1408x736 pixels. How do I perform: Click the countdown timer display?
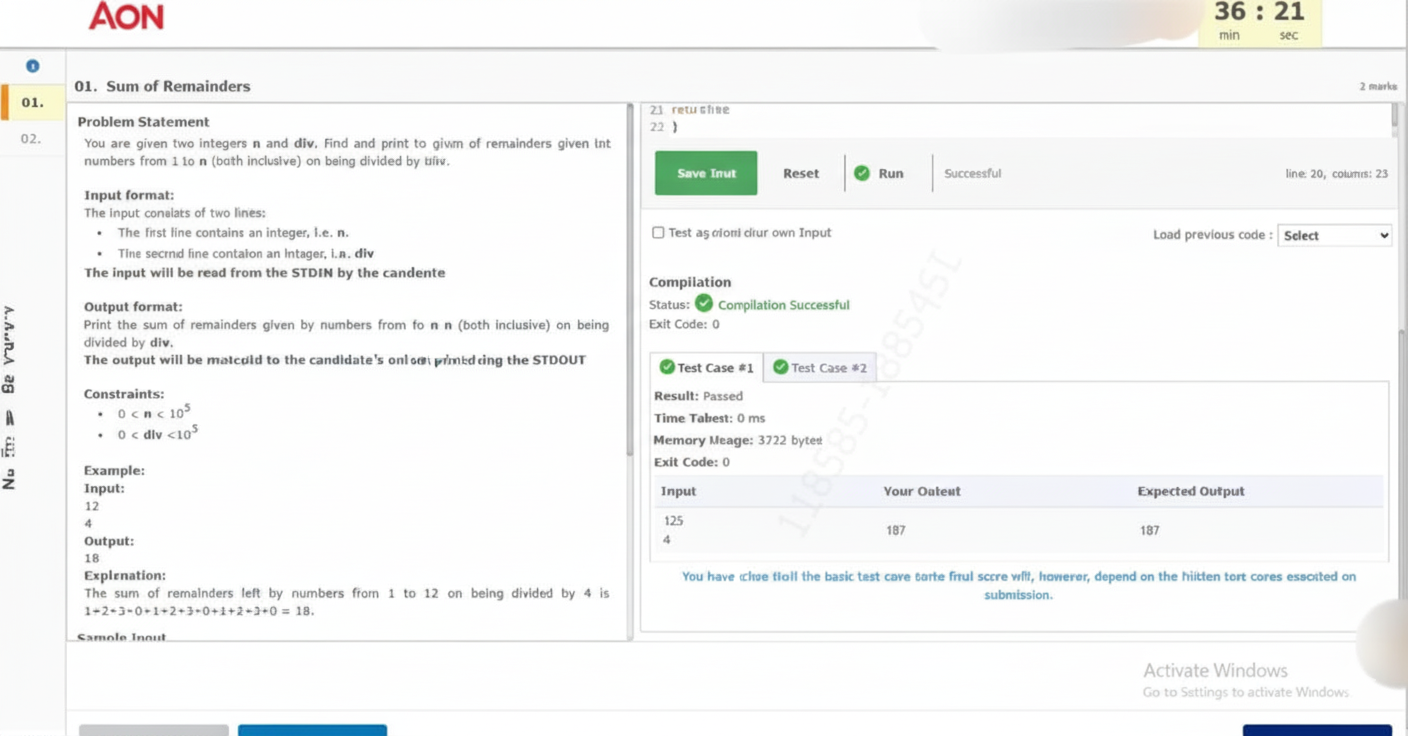[1259, 22]
